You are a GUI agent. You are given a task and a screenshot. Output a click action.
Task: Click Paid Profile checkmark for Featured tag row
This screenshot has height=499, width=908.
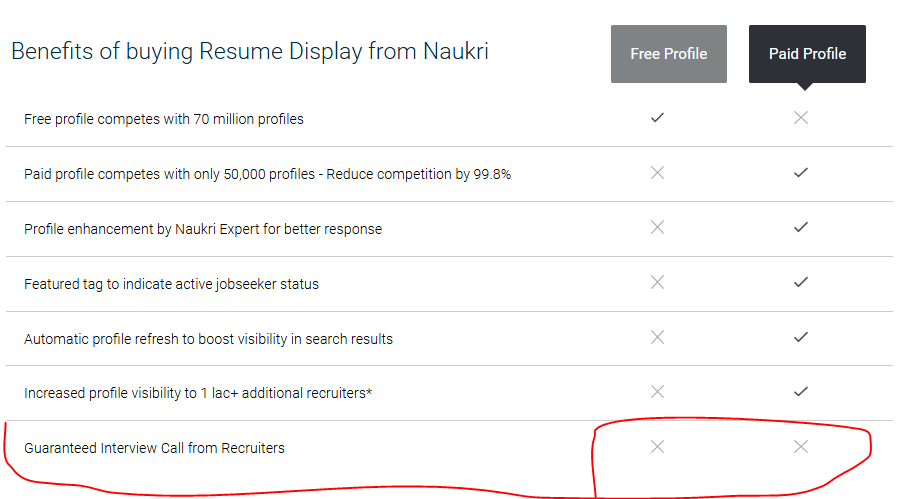(x=801, y=282)
